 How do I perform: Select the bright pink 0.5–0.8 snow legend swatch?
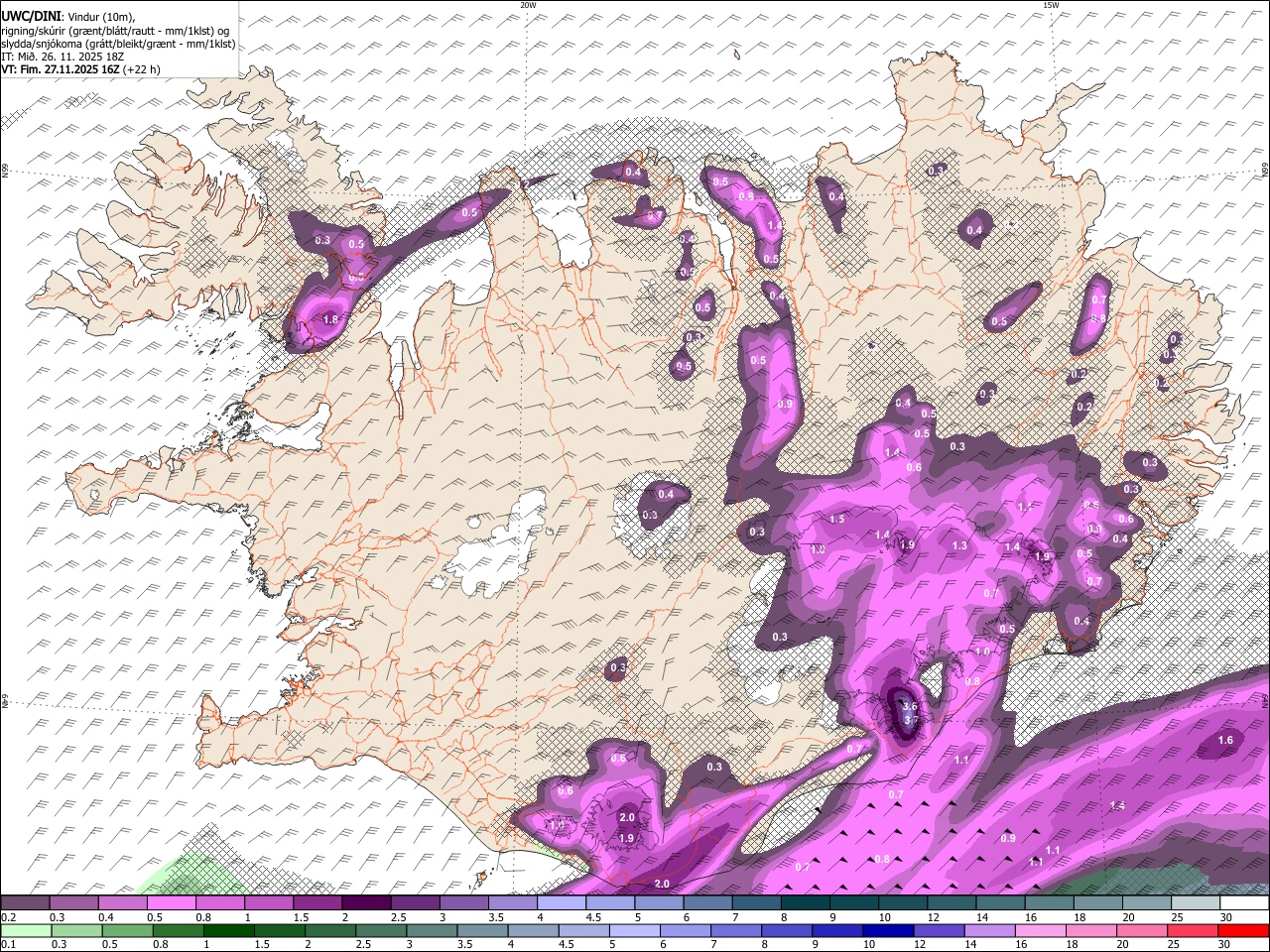click(172, 903)
